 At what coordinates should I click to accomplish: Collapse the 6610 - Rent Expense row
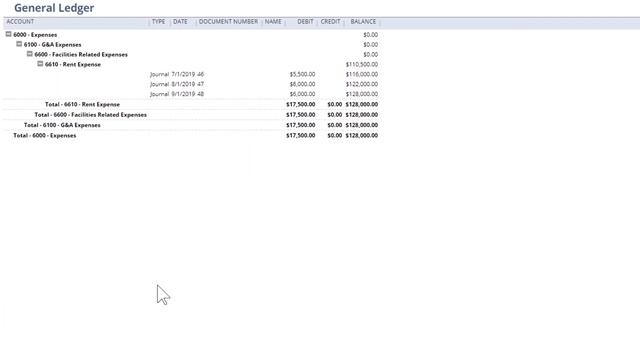pyautogui.click(x=40, y=64)
